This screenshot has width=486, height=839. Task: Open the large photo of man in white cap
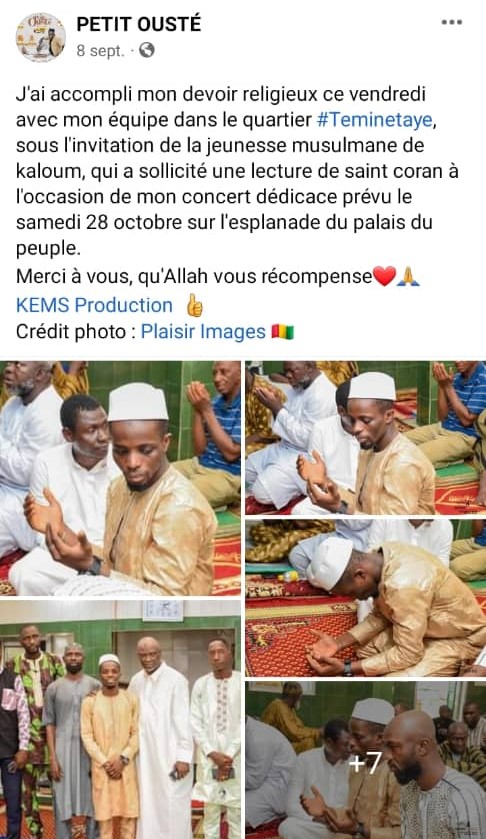120,478
